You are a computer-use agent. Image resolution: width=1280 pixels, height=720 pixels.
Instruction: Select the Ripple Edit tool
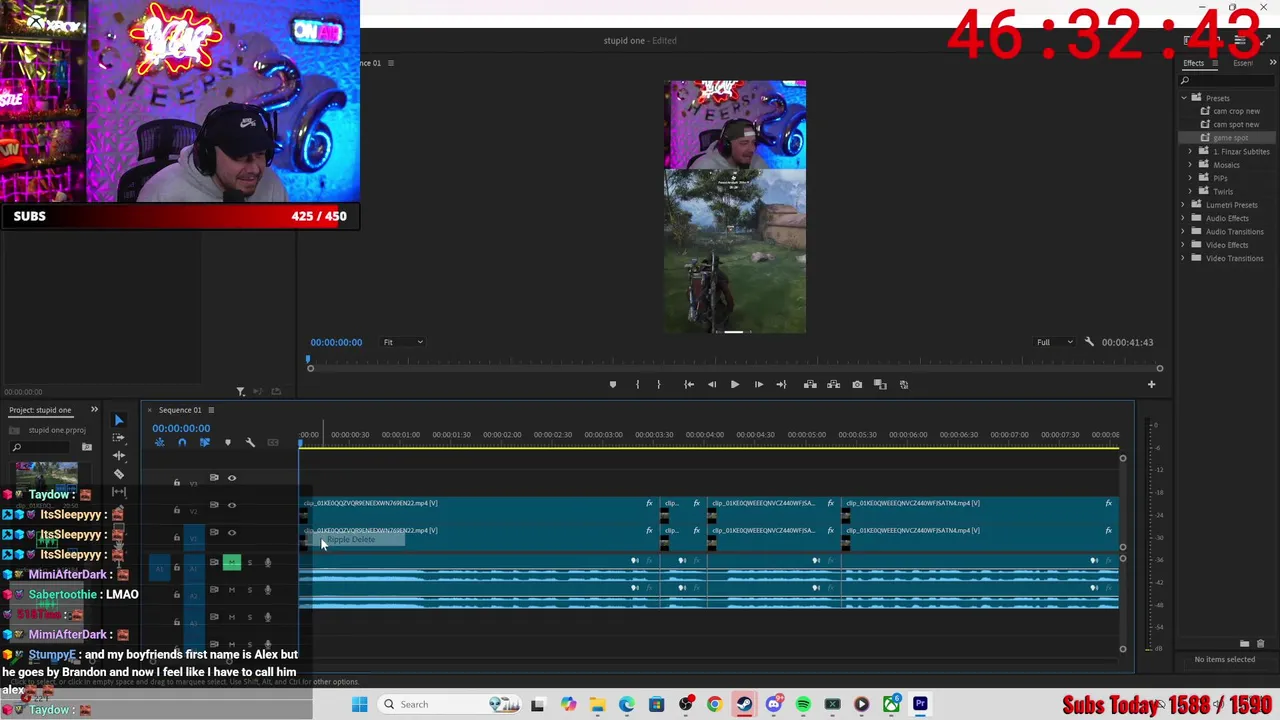tap(119, 456)
